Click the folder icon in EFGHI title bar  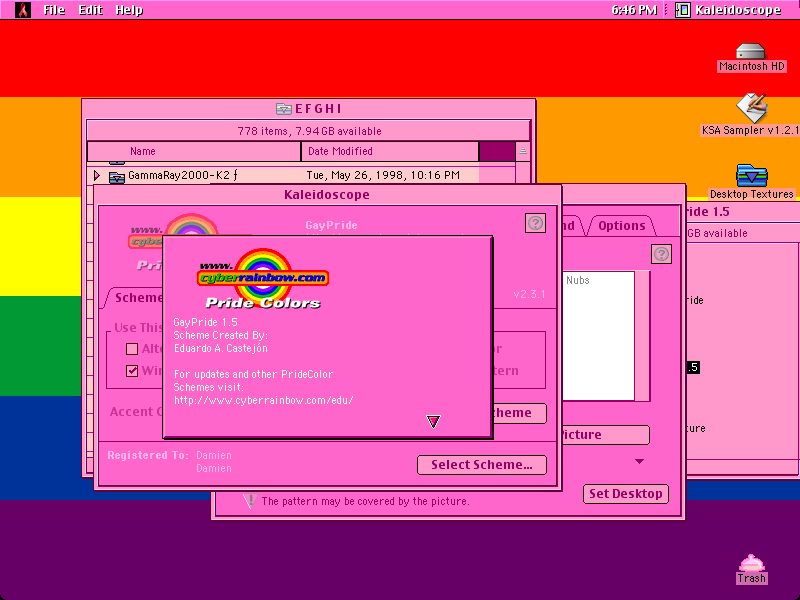click(x=284, y=109)
